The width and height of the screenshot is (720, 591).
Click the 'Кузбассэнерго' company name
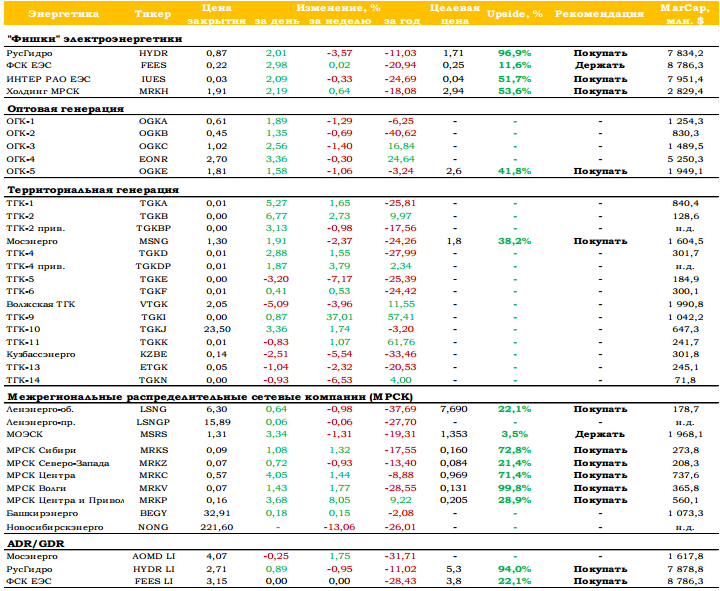tap(41, 354)
